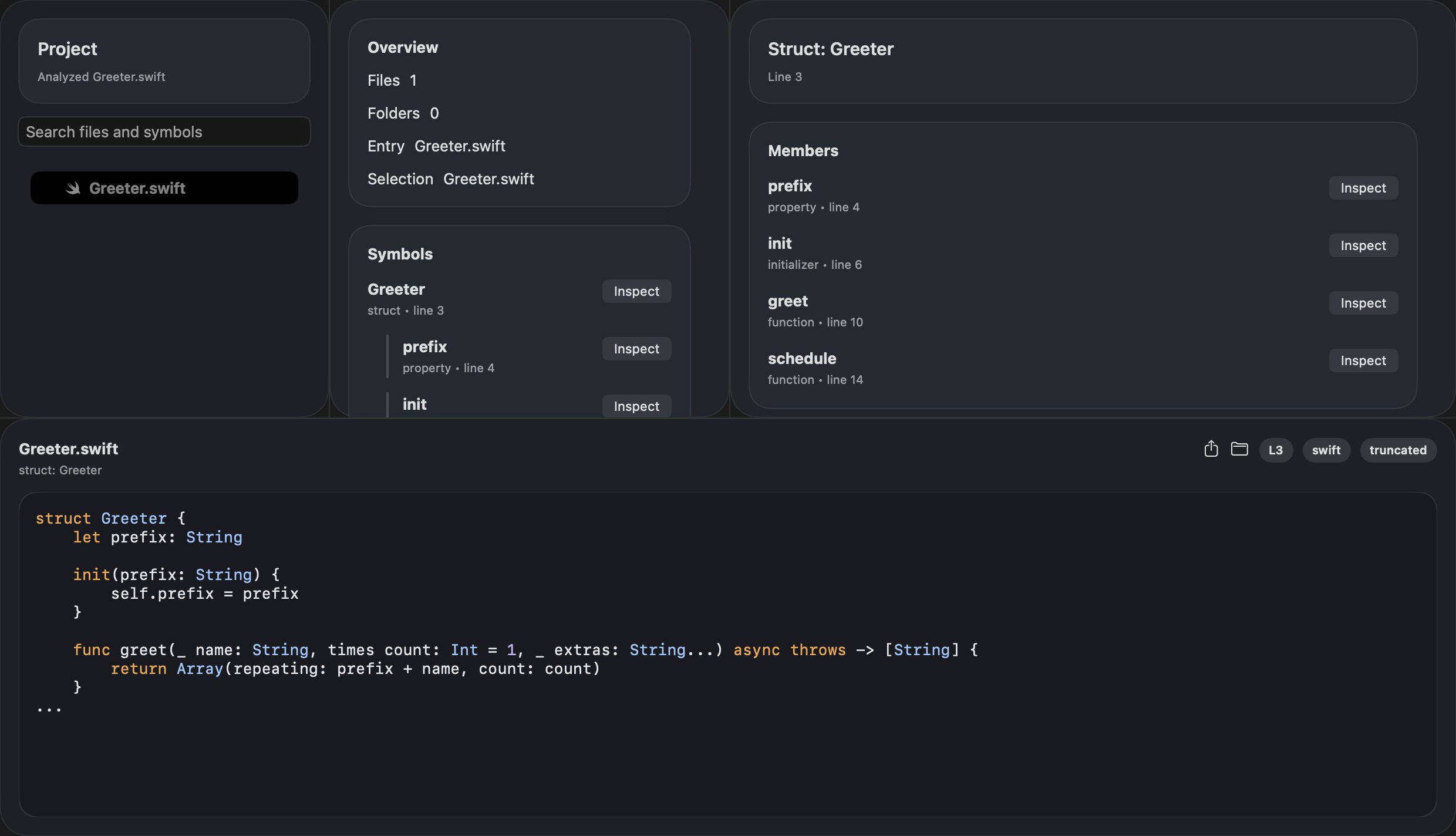This screenshot has height=836, width=1456.
Task: Click 'function • line 14' label
Action: click(815, 380)
